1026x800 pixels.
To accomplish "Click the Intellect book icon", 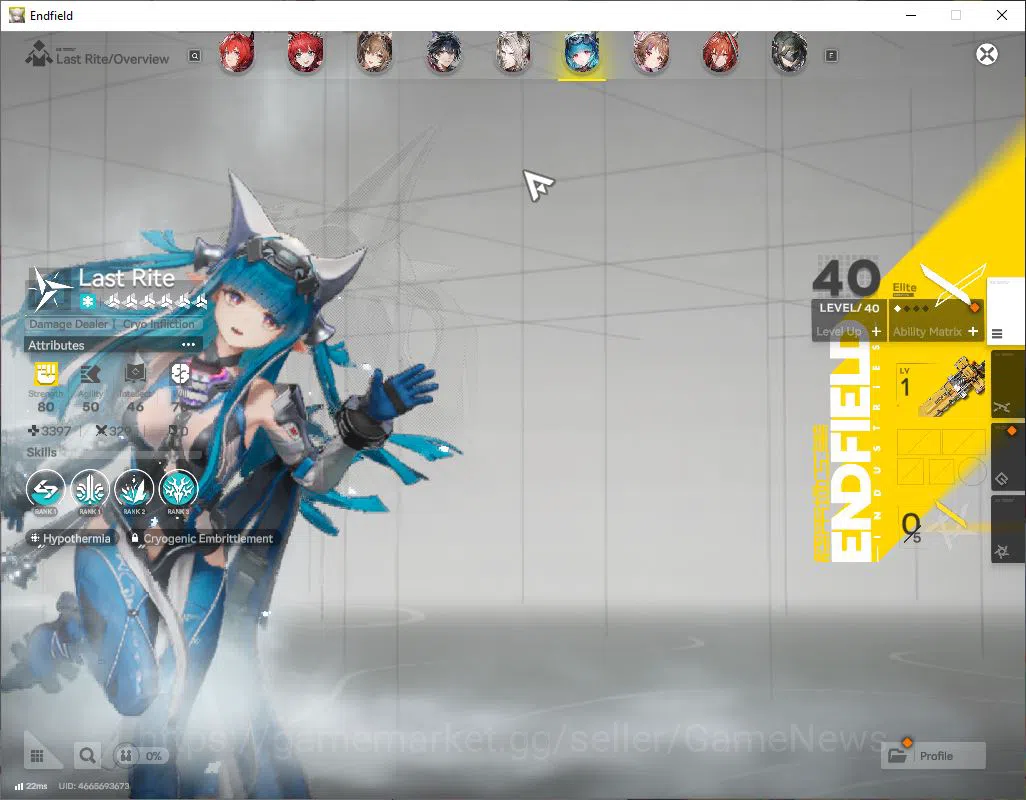I will click(135, 374).
